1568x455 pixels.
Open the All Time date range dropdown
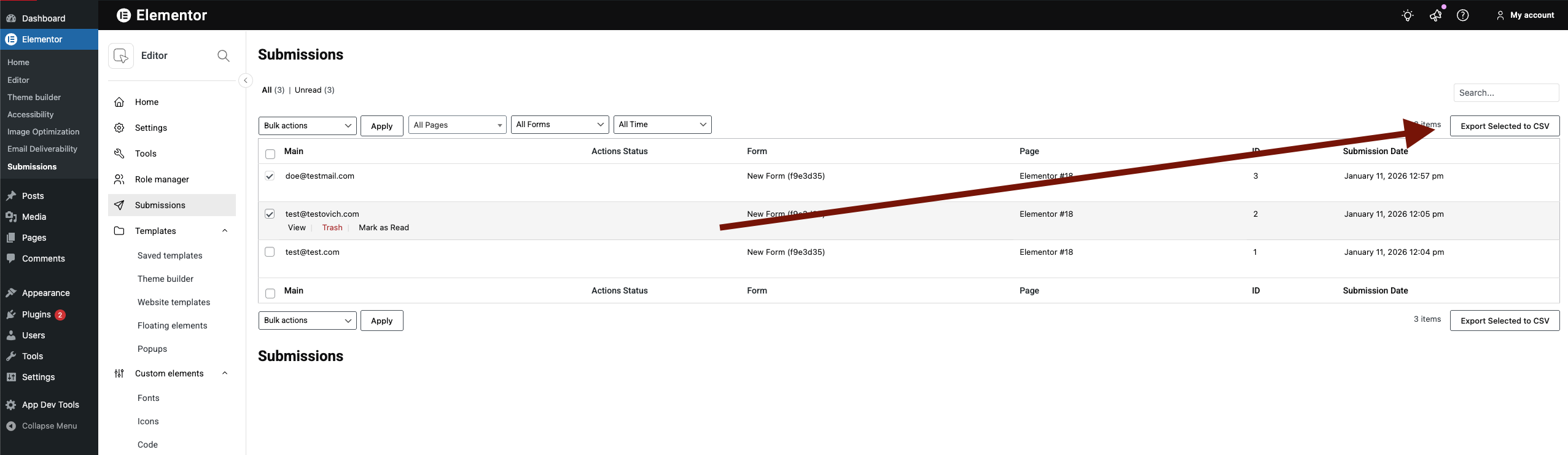[662, 125]
